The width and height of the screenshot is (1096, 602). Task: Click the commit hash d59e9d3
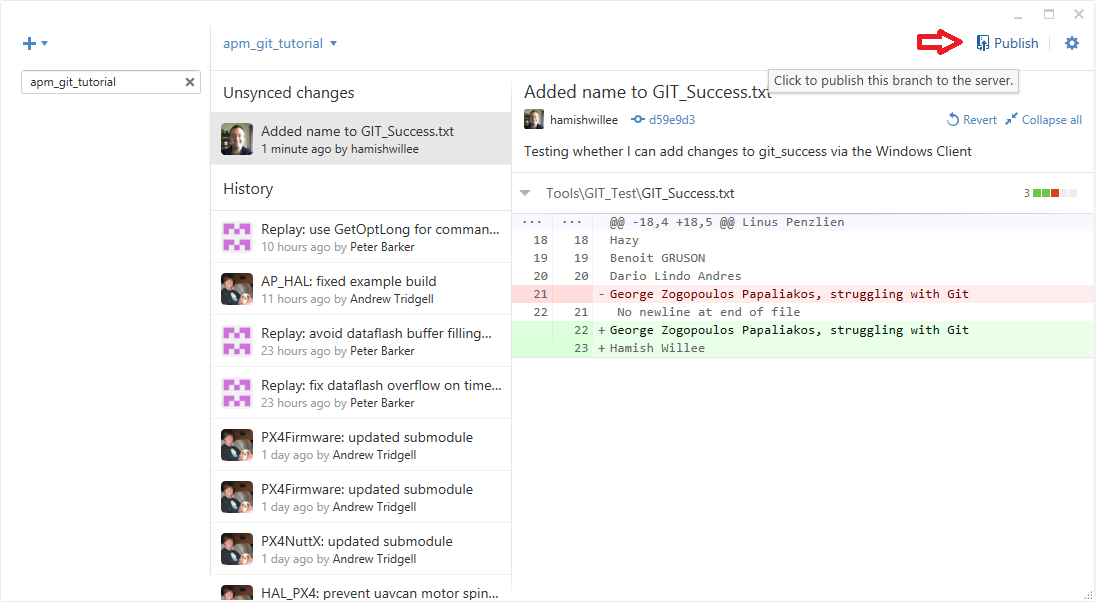coord(671,120)
